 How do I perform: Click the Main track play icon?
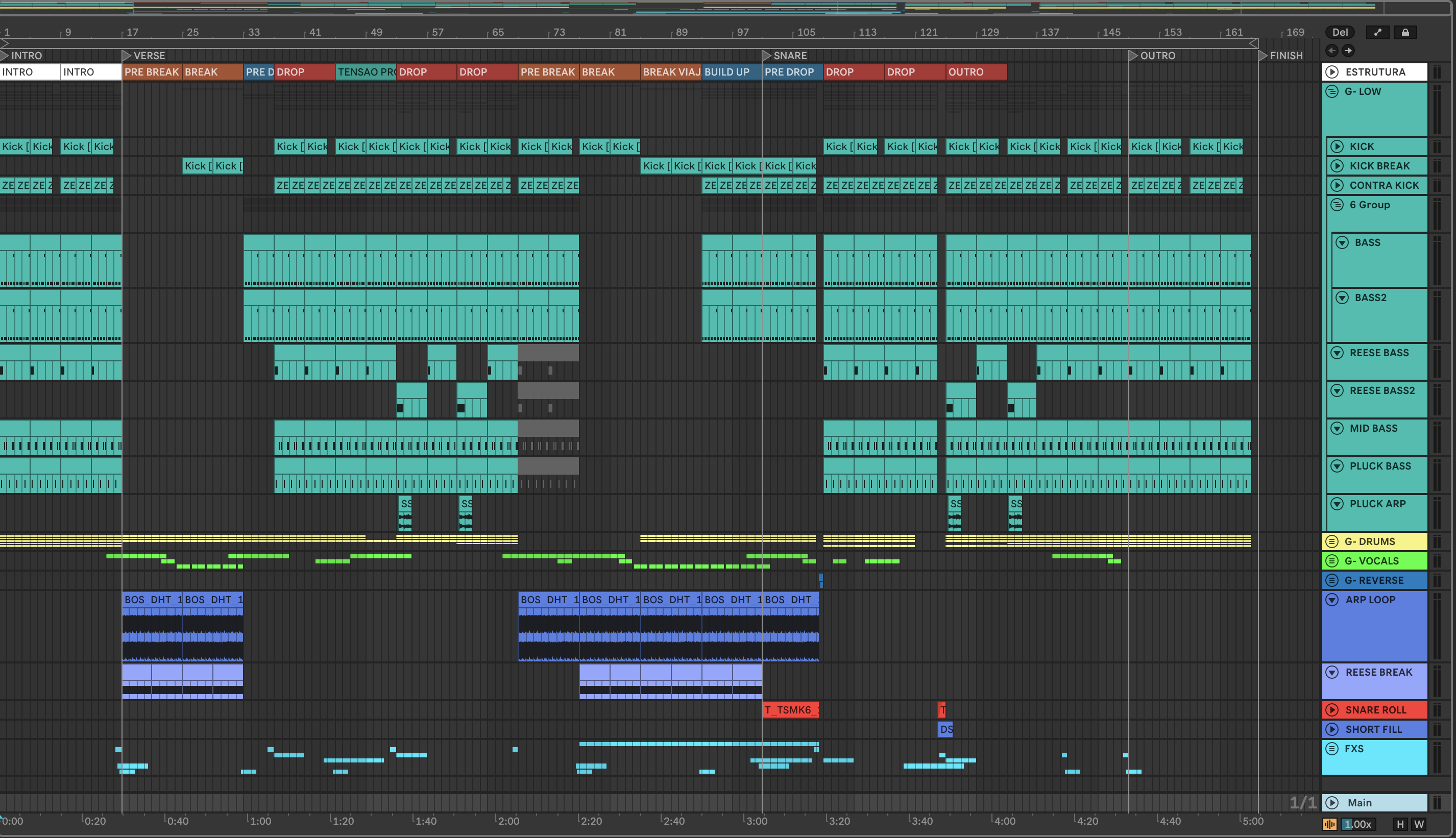1331,802
